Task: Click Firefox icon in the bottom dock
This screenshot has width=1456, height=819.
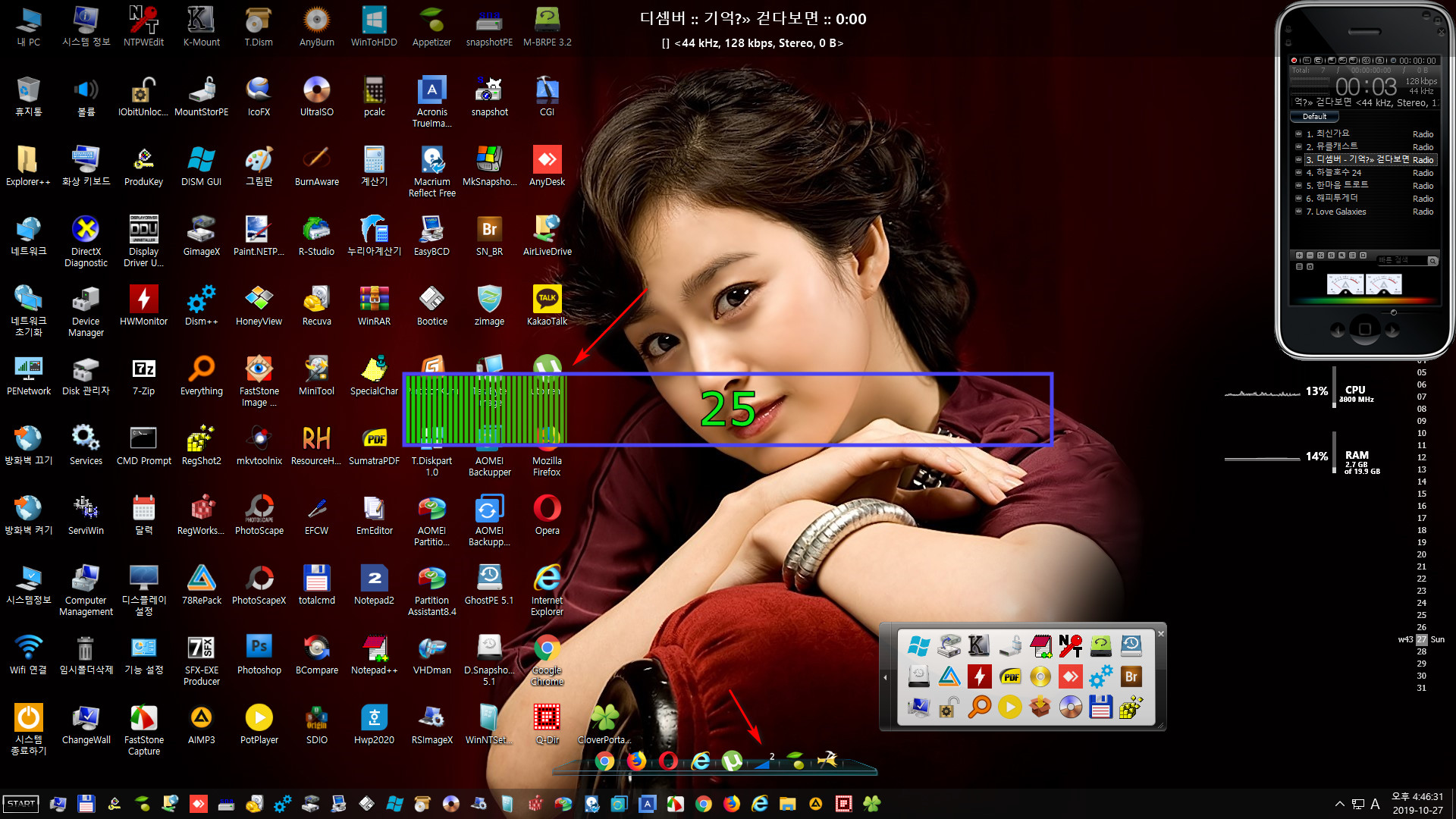Action: pyautogui.click(x=635, y=760)
